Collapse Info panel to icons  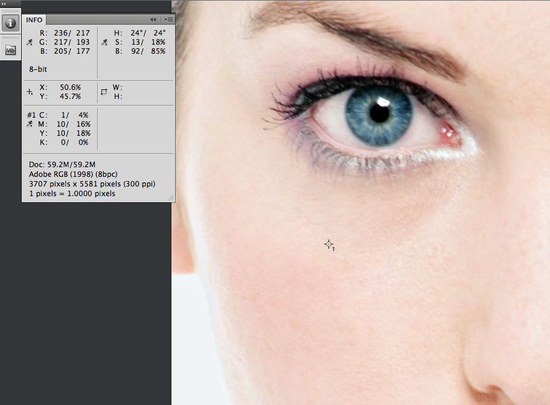153,20
